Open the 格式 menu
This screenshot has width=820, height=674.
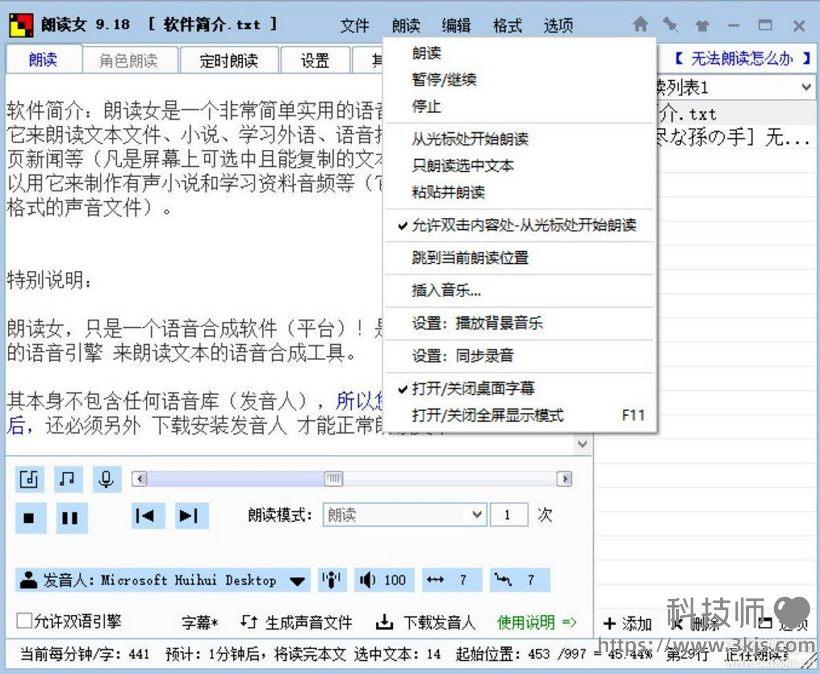click(507, 25)
